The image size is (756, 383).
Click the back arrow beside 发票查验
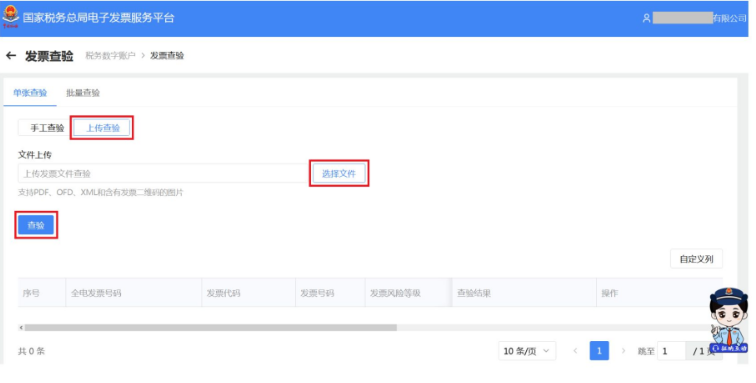[11, 56]
